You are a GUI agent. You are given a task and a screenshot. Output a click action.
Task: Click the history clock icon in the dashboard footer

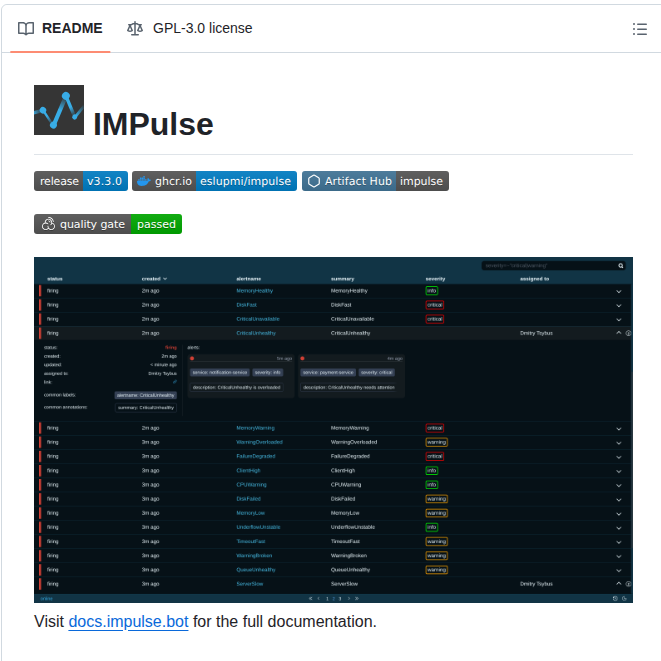(x=615, y=598)
